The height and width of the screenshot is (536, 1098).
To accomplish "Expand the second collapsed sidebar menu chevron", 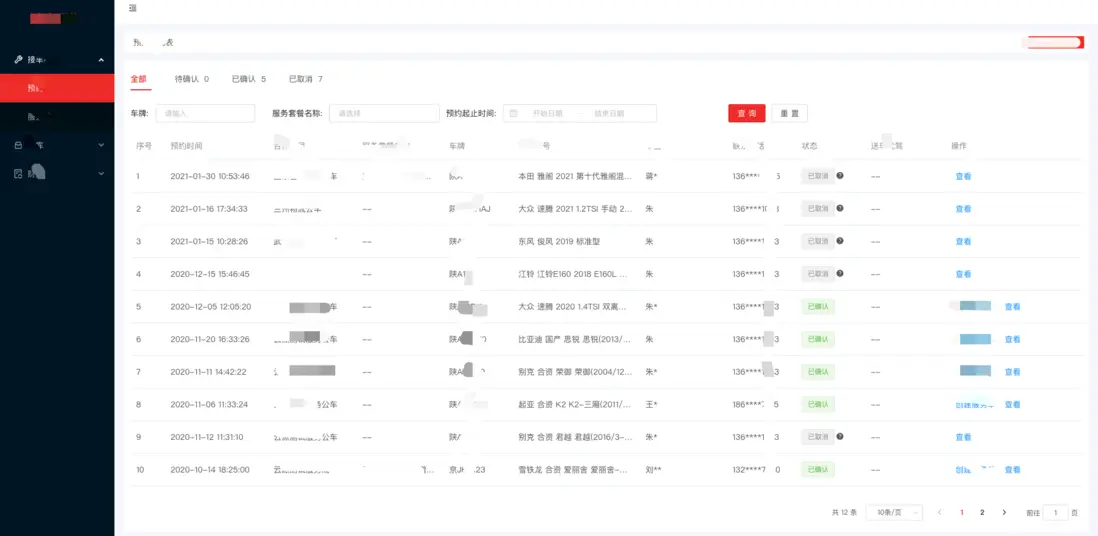I will pyautogui.click(x=101, y=145).
